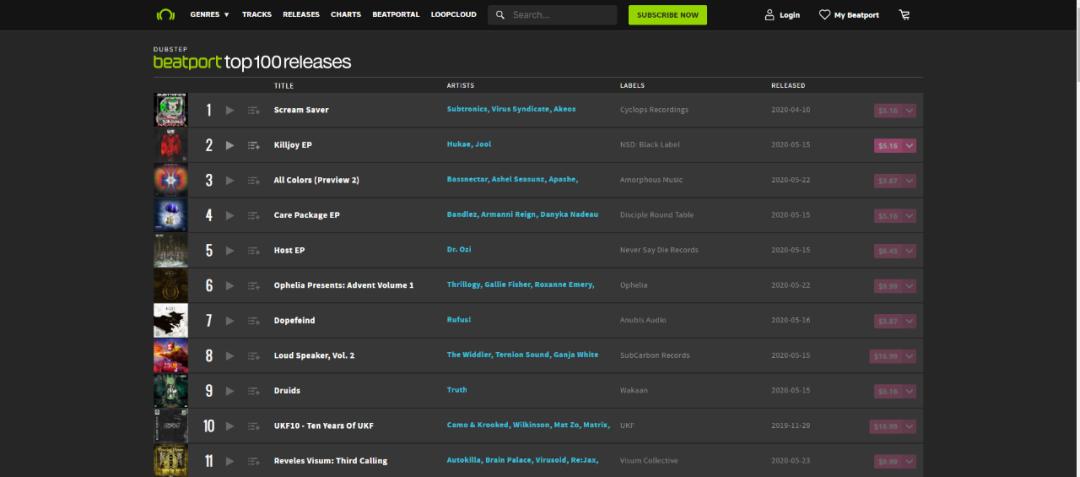Open the Wakaan label link
Viewport: 1080px width, 477px height.
[634, 390]
